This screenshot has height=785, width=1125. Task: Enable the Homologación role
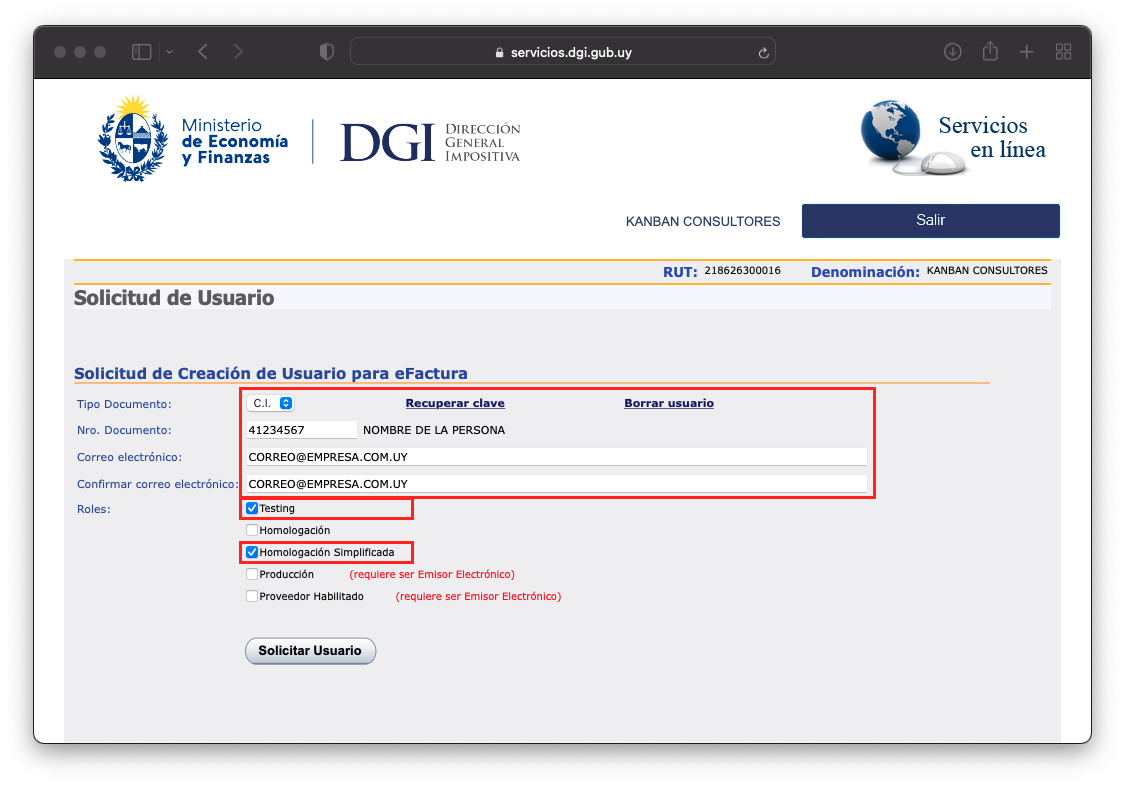pyautogui.click(x=252, y=530)
